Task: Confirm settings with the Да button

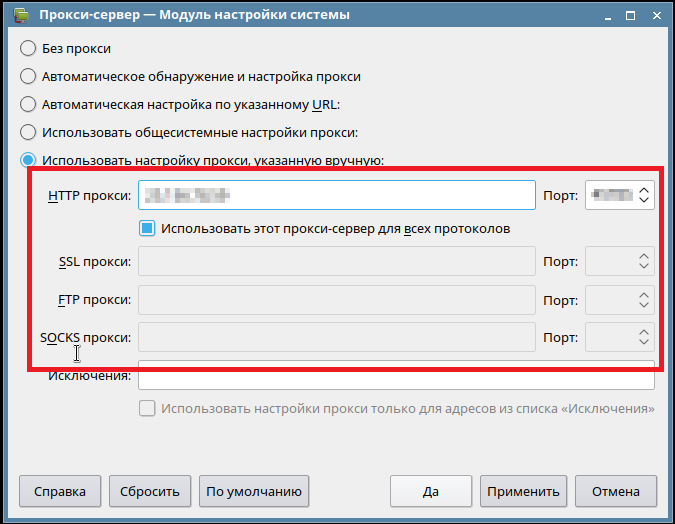Action: [431, 491]
